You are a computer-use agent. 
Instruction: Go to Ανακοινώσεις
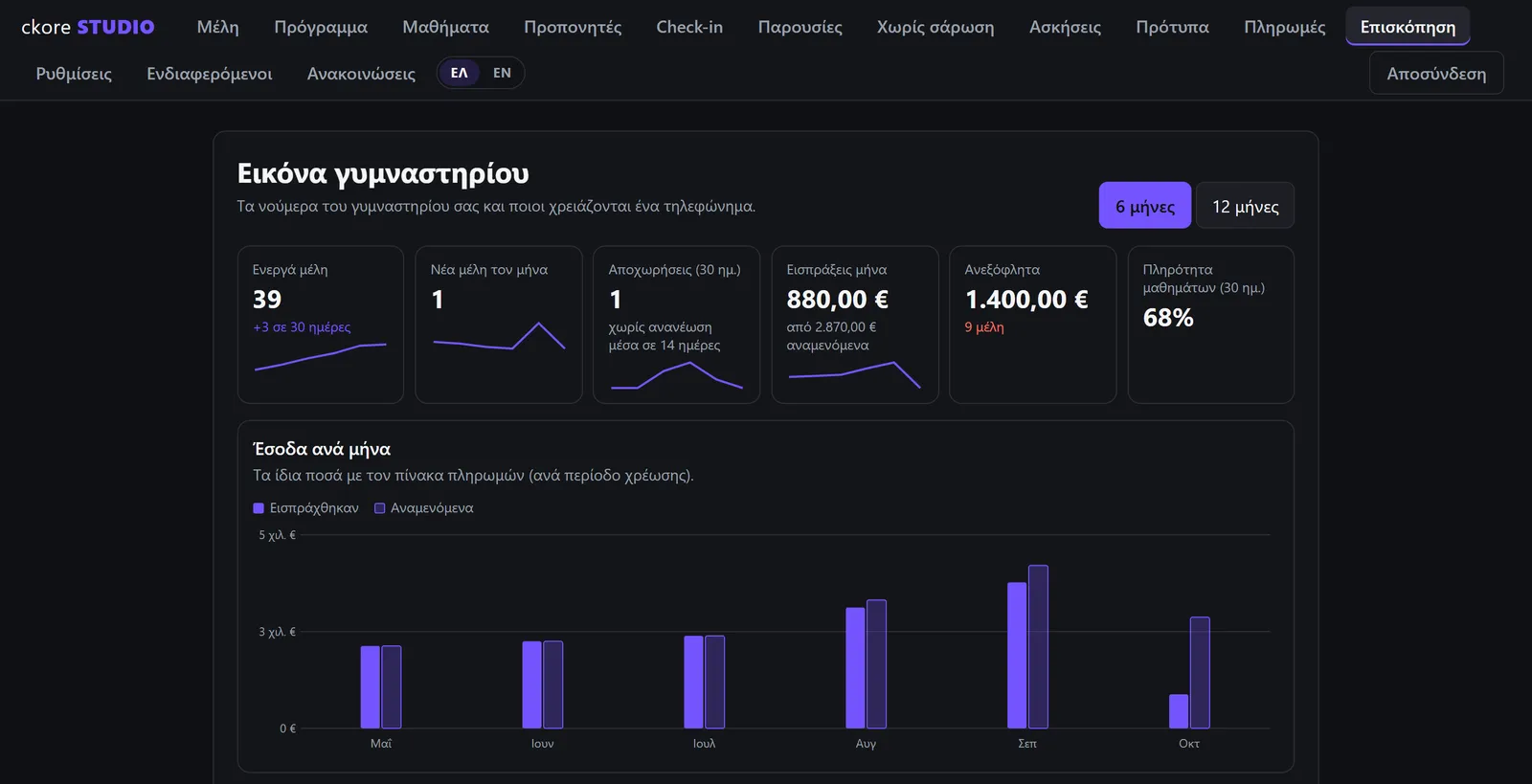[361, 74]
